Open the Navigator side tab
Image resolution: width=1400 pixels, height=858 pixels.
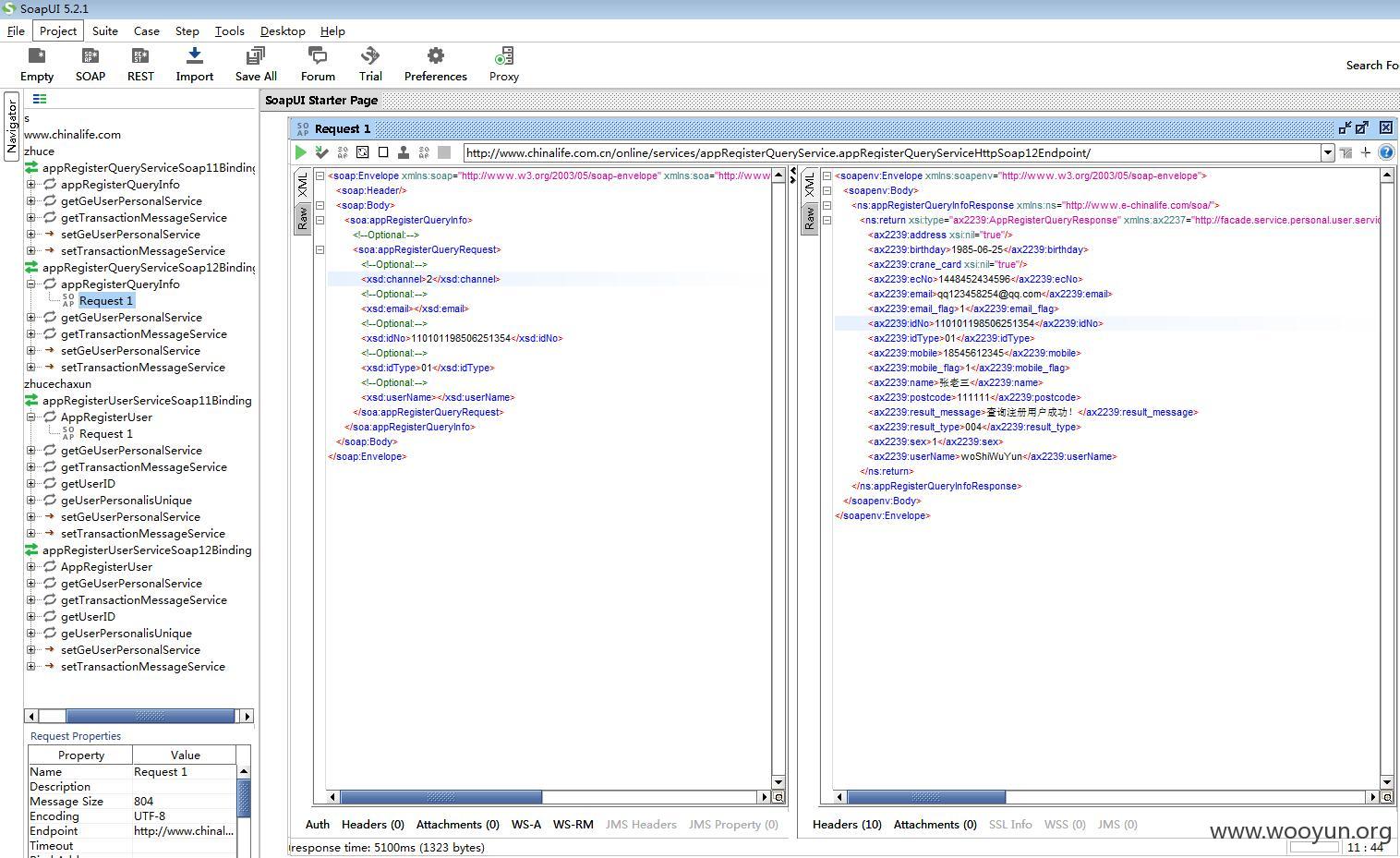(11, 127)
